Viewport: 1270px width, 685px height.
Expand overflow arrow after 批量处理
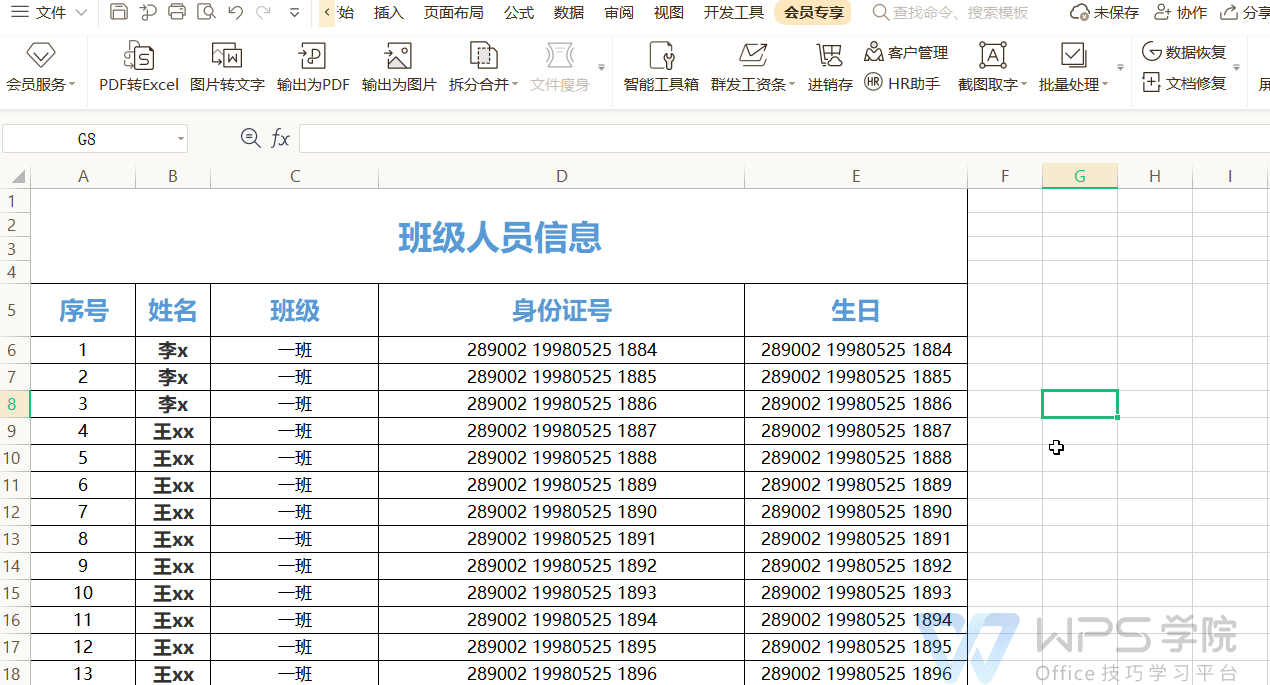1120,68
